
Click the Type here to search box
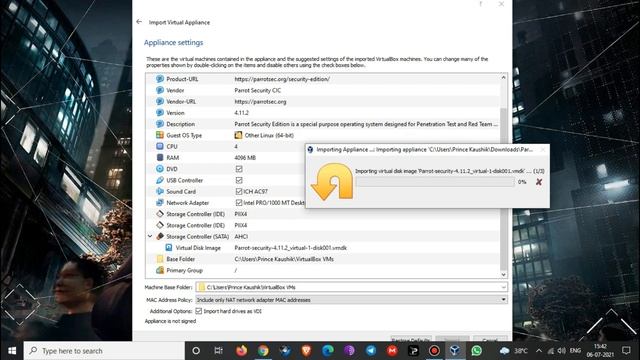click(104, 351)
